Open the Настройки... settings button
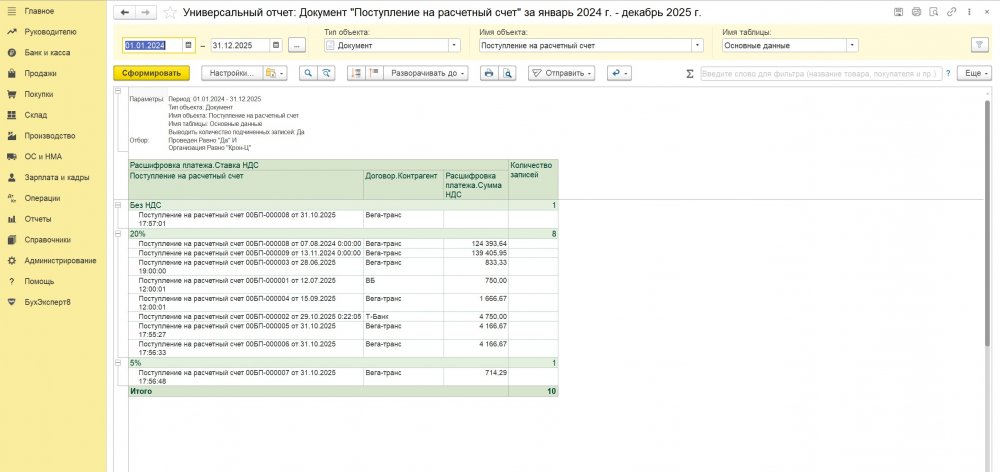The height and width of the screenshot is (472, 1000). [232, 73]
